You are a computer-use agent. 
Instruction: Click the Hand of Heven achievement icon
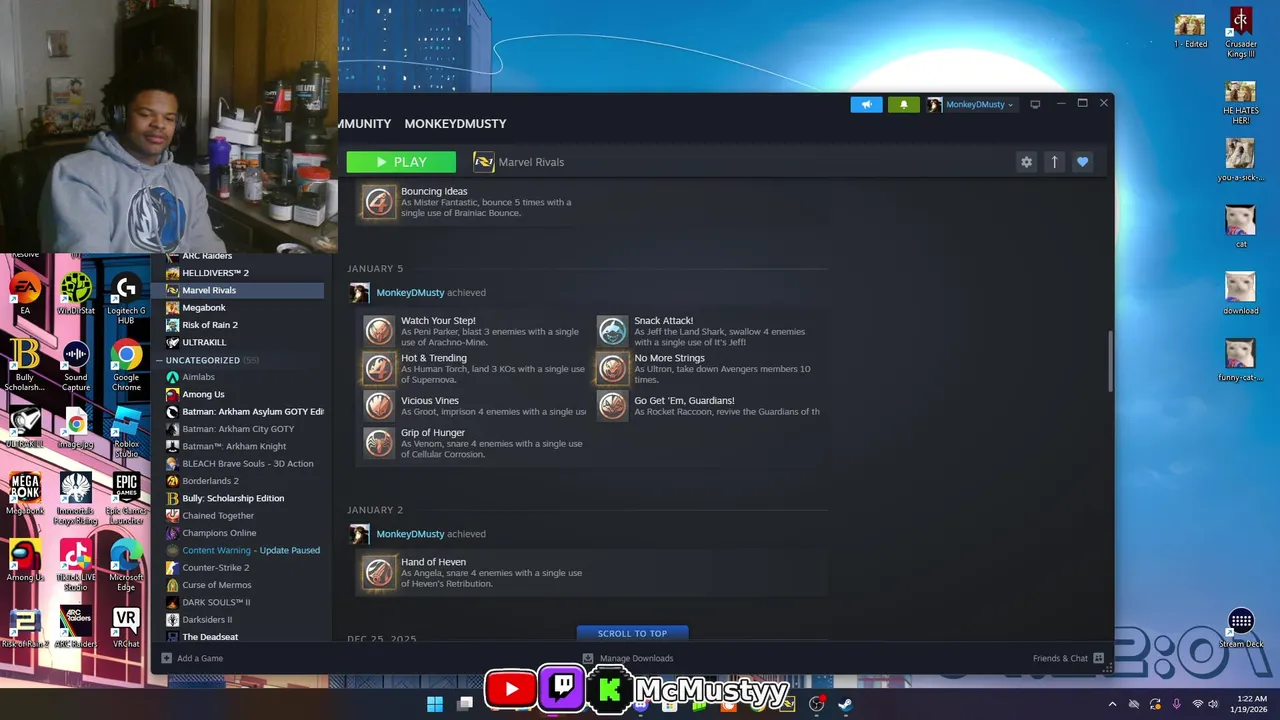click(378, 572)
